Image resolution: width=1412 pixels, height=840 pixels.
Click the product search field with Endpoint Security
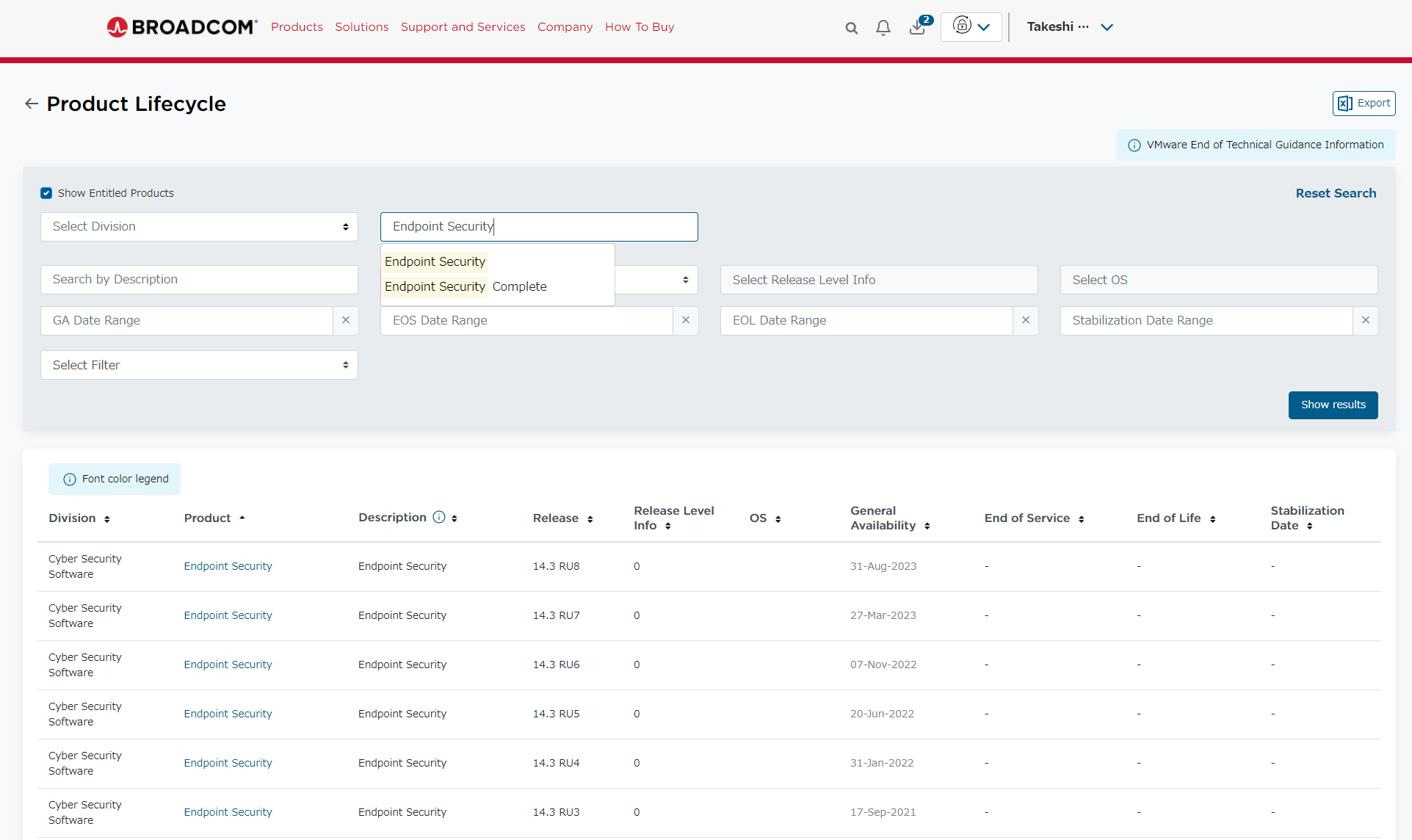click(539, 227)
